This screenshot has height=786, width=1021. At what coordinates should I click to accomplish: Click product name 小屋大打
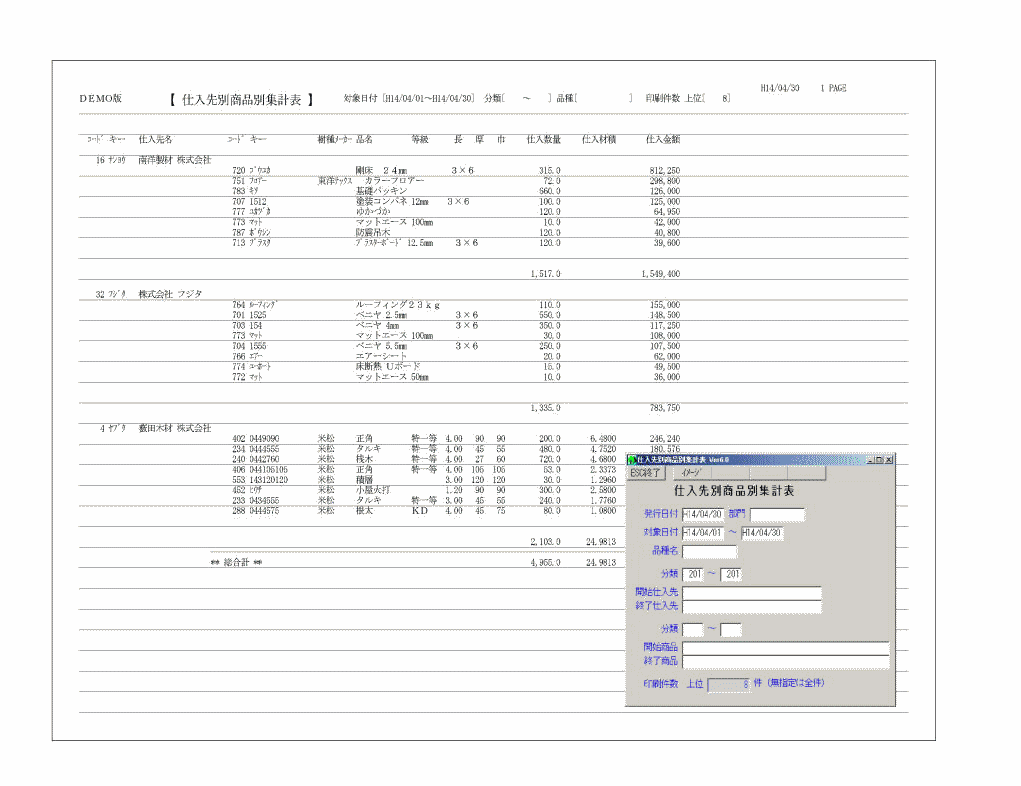(373, 490)
